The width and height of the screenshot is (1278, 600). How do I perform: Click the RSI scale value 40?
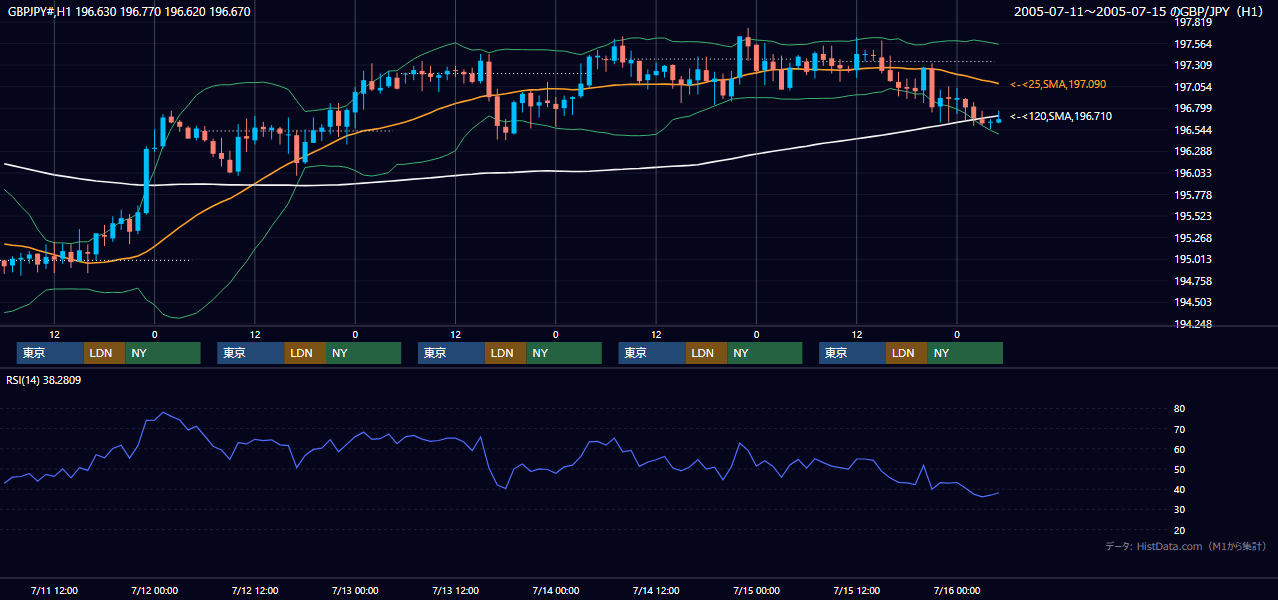tap(1180, 489)
